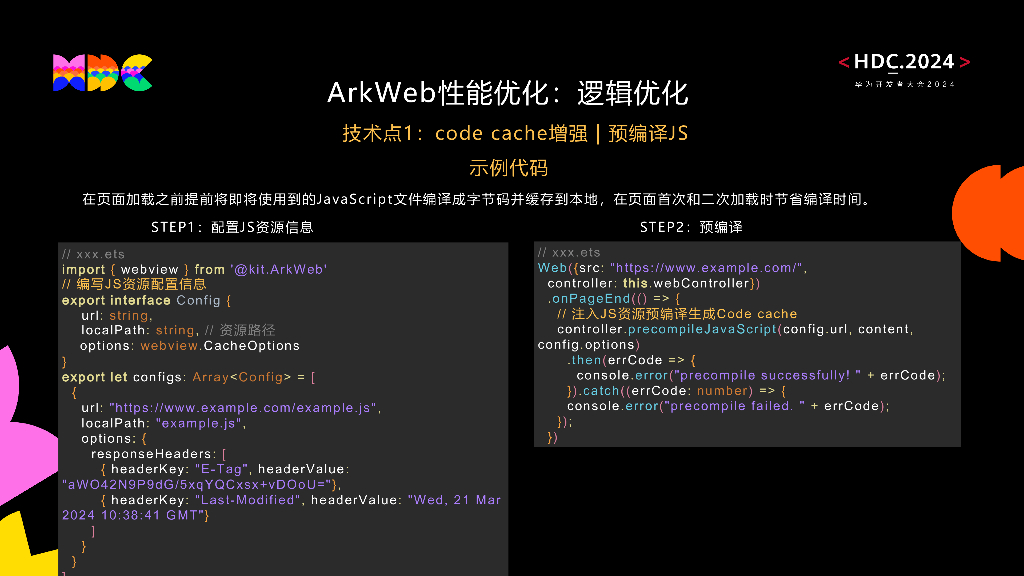This screenshot has width=1024, height=576.
Task: Click the red left angle bracket beside HDC.2024
Action: [x=843, y=61]
